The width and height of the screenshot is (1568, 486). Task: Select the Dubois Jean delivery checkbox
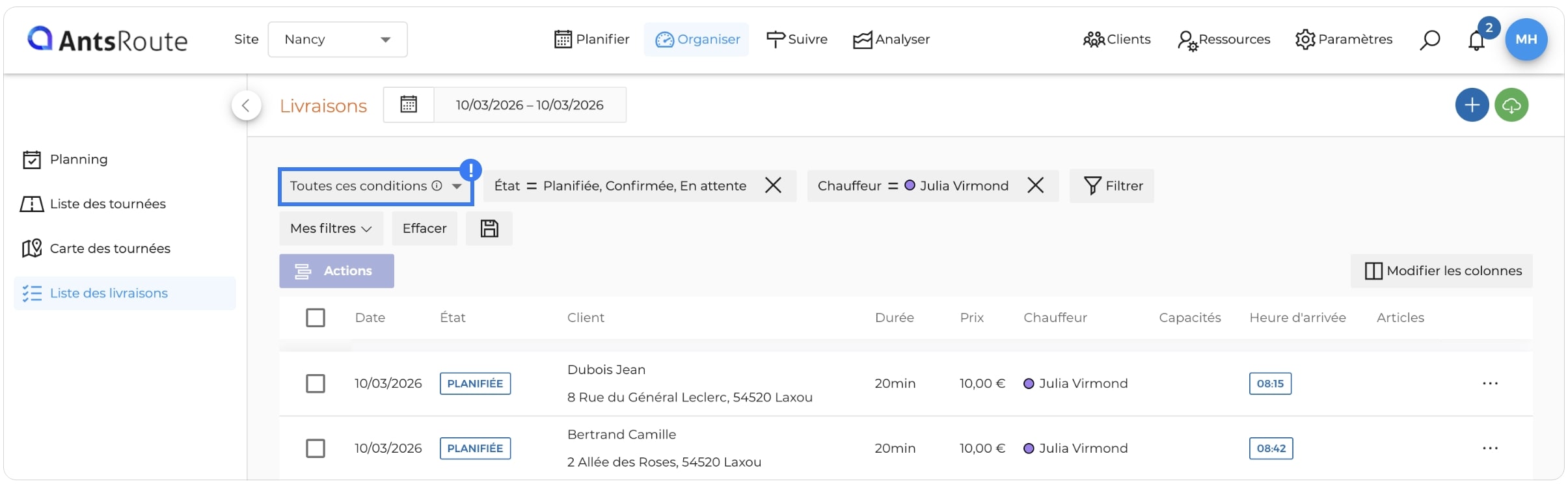tap(316, 384)
